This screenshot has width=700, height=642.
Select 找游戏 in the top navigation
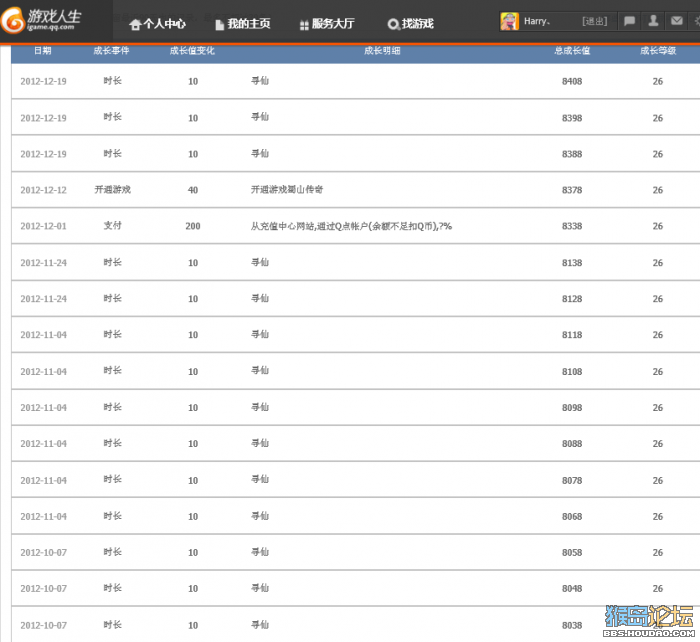[411, 24]
